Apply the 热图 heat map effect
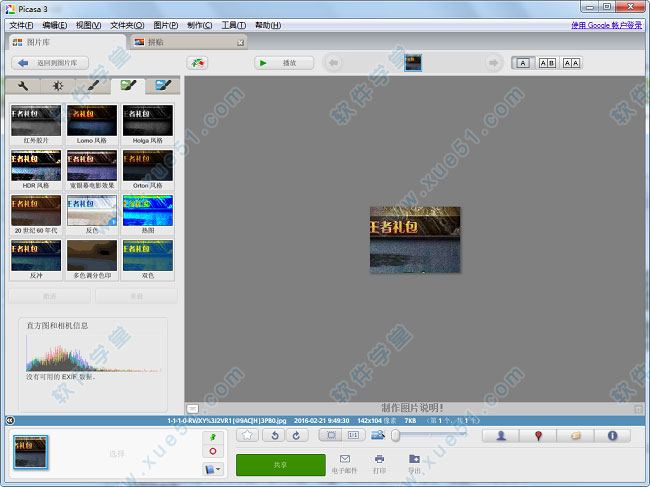 point(148,214)
